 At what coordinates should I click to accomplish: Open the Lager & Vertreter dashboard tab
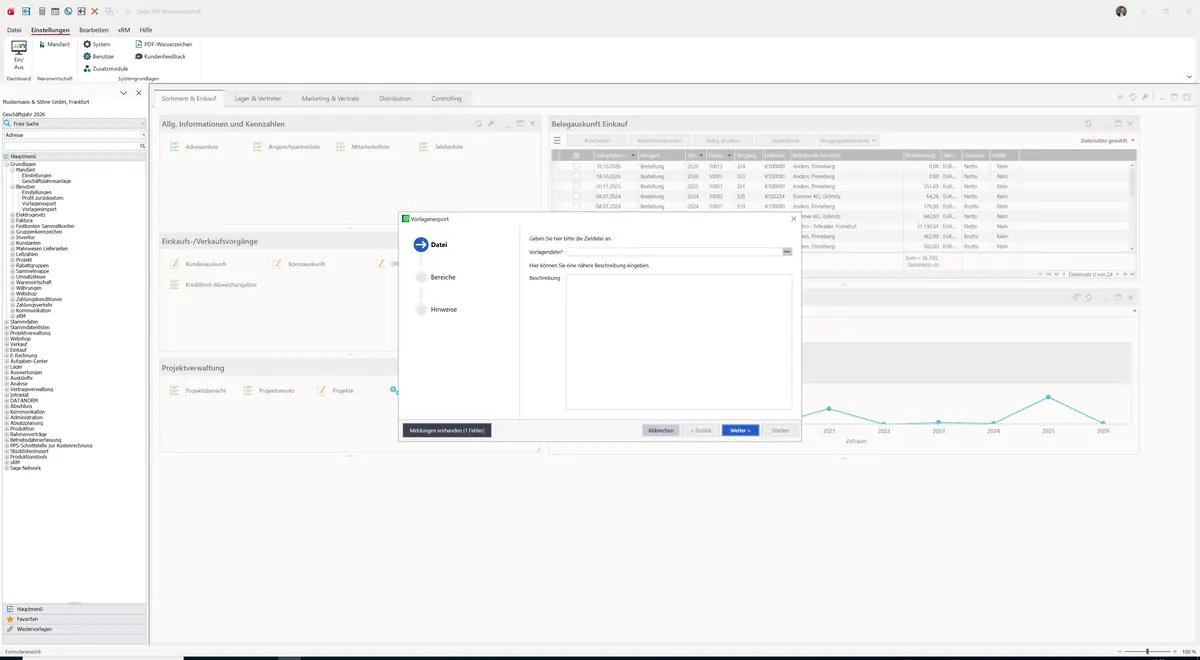(x=258, y=99)
